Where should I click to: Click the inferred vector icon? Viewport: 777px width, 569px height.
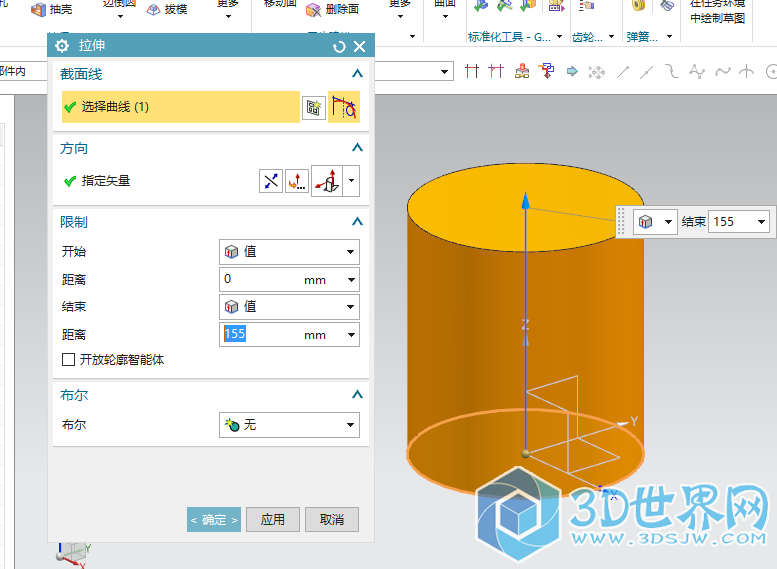[x=328, y=181]
